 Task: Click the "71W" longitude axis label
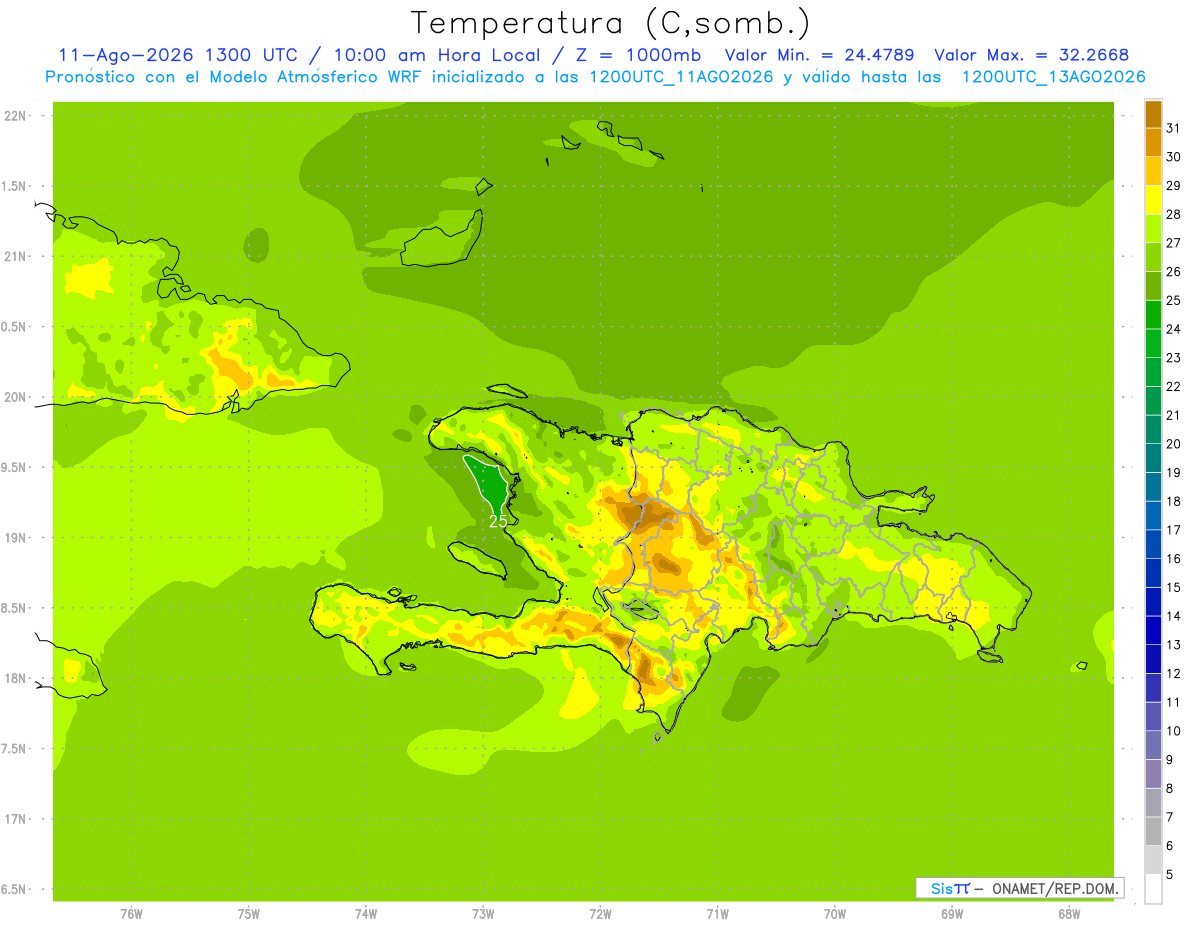[717, 914]
